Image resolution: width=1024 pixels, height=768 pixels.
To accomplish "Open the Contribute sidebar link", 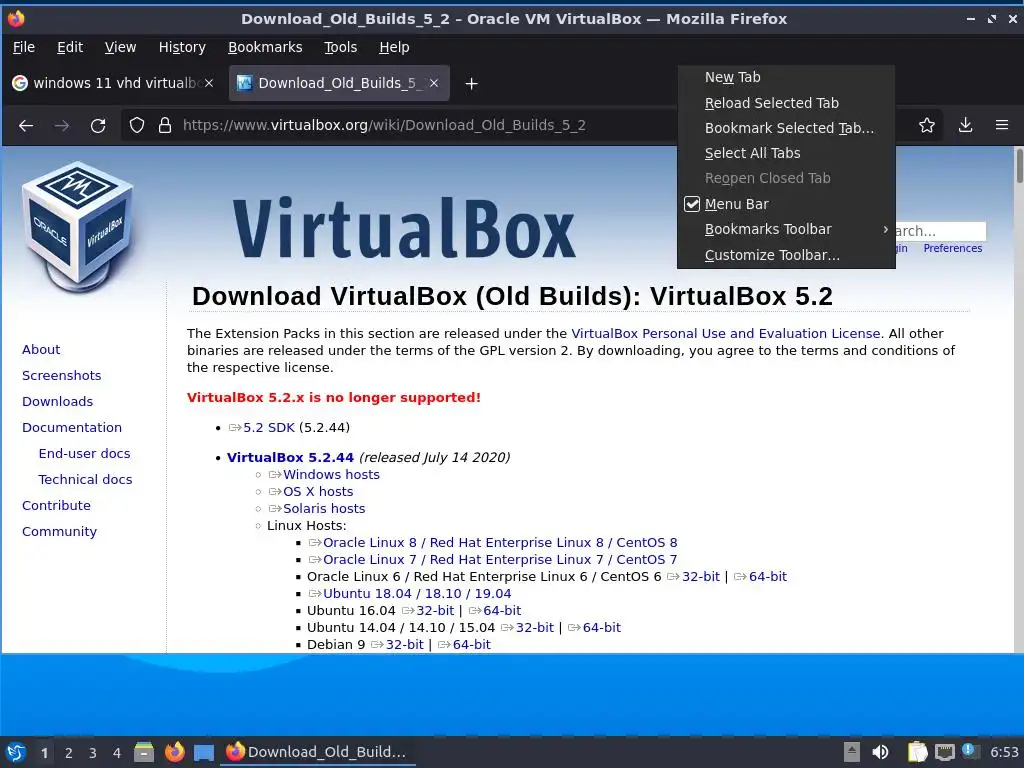I will pyautogui.click(x=56, y=505).
